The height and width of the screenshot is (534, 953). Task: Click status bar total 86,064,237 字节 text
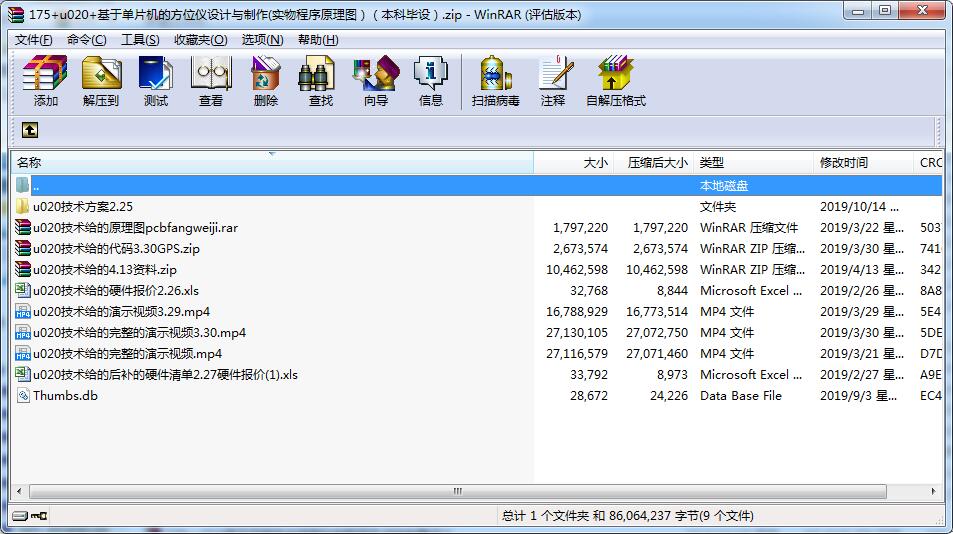click(628, 516)
